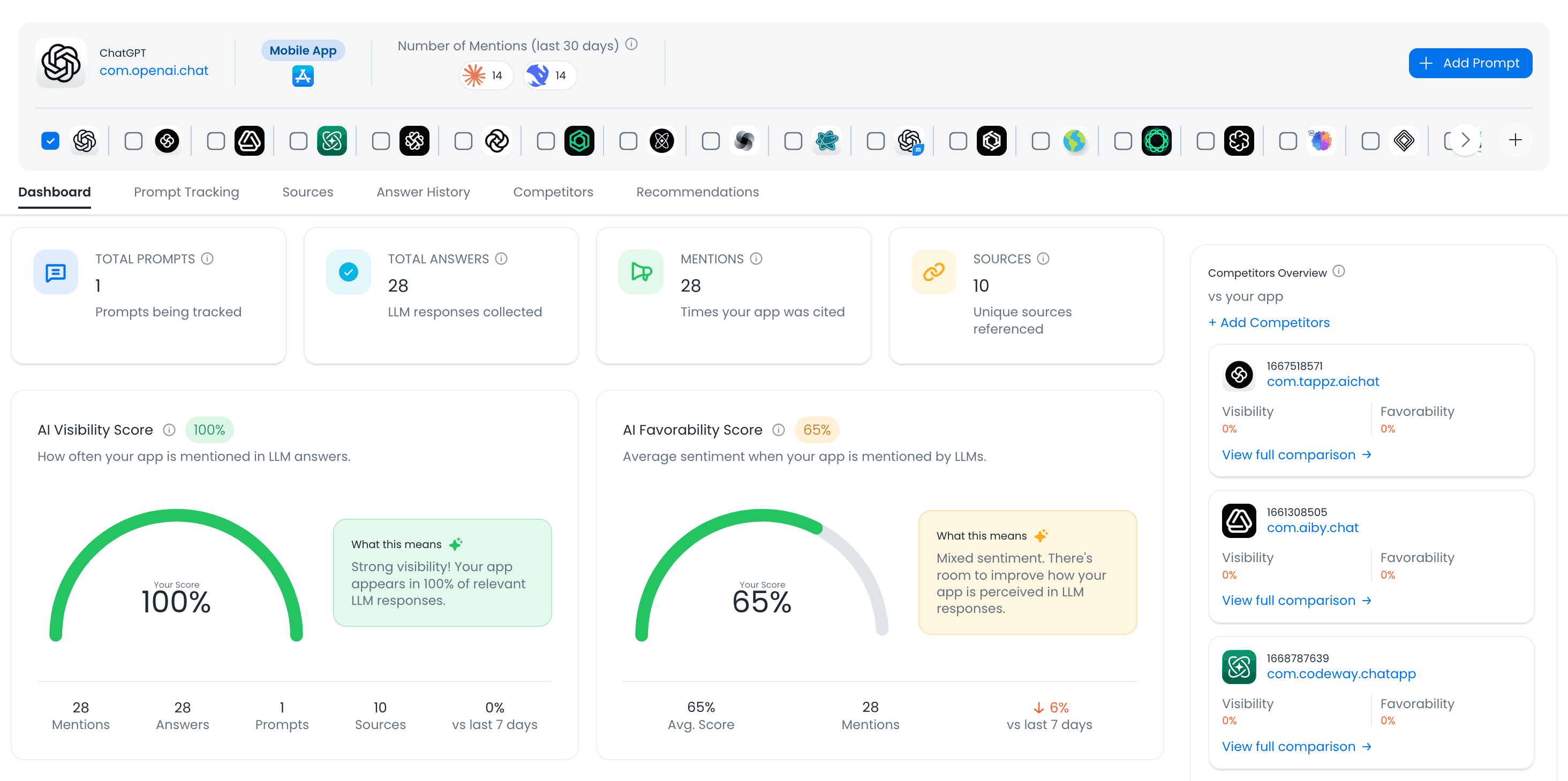This screenshot has height=781, width=1568.
Task: Click the Claude starburst mentions icon
Action: pyautogui.click(x=473, y=75)
